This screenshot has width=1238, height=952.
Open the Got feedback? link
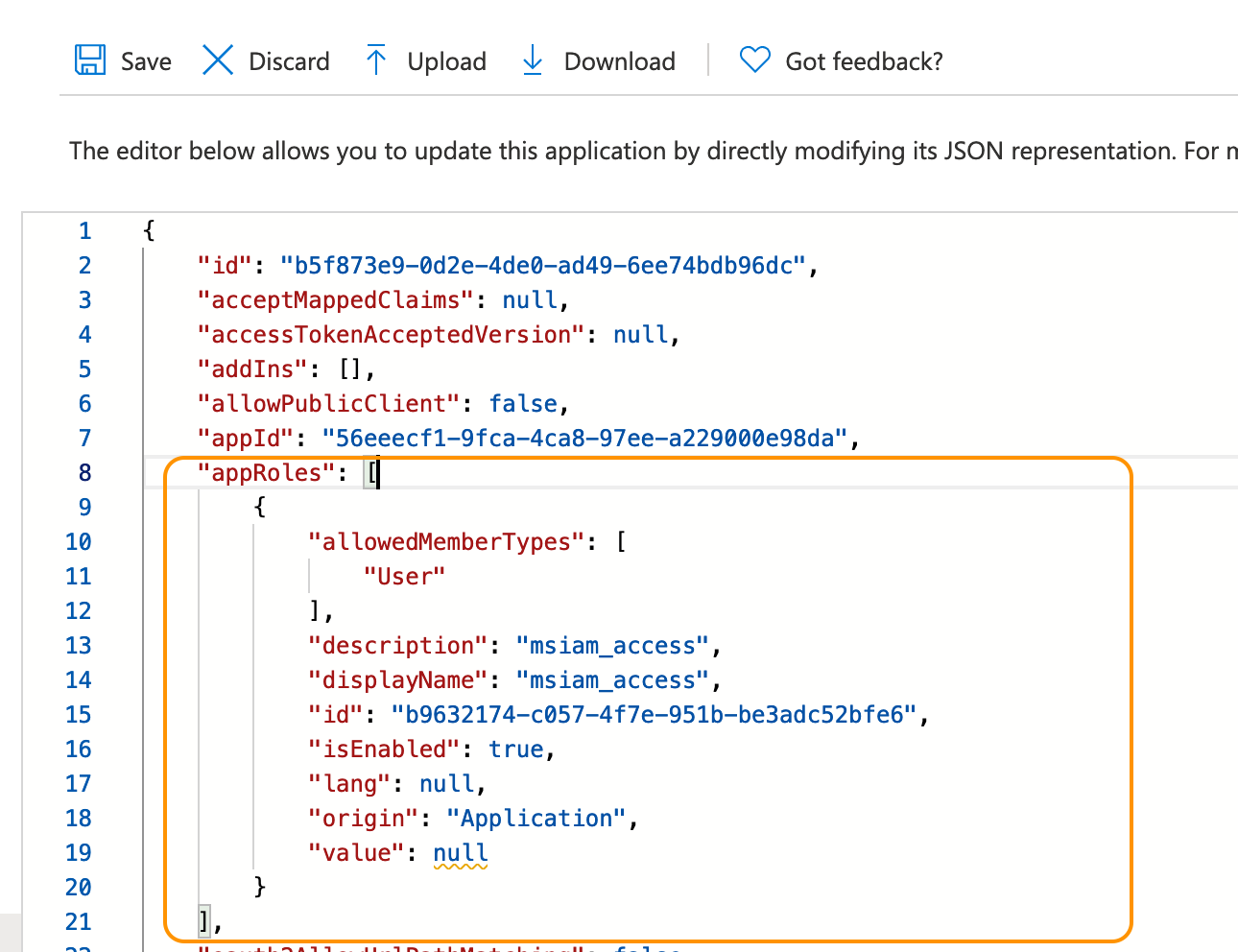coord(864,61)
